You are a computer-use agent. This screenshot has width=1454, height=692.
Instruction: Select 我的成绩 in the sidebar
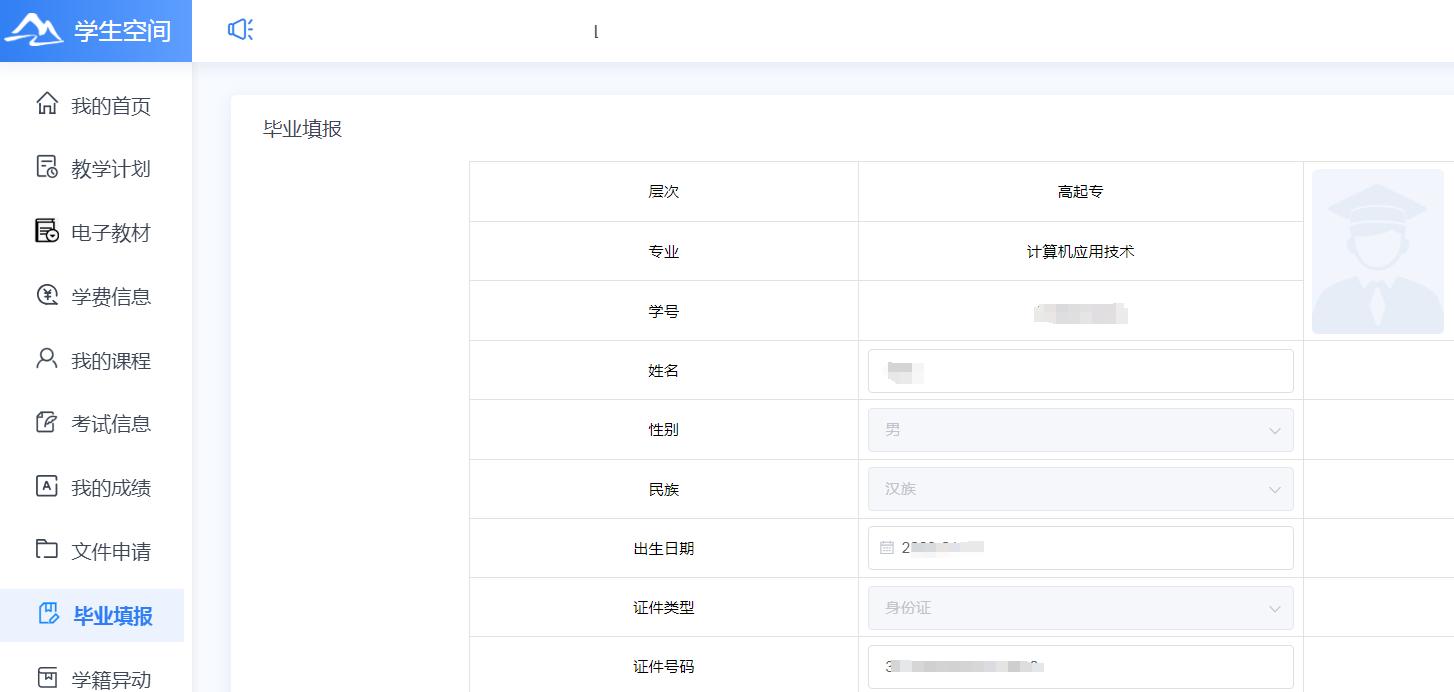coord(110,488)
